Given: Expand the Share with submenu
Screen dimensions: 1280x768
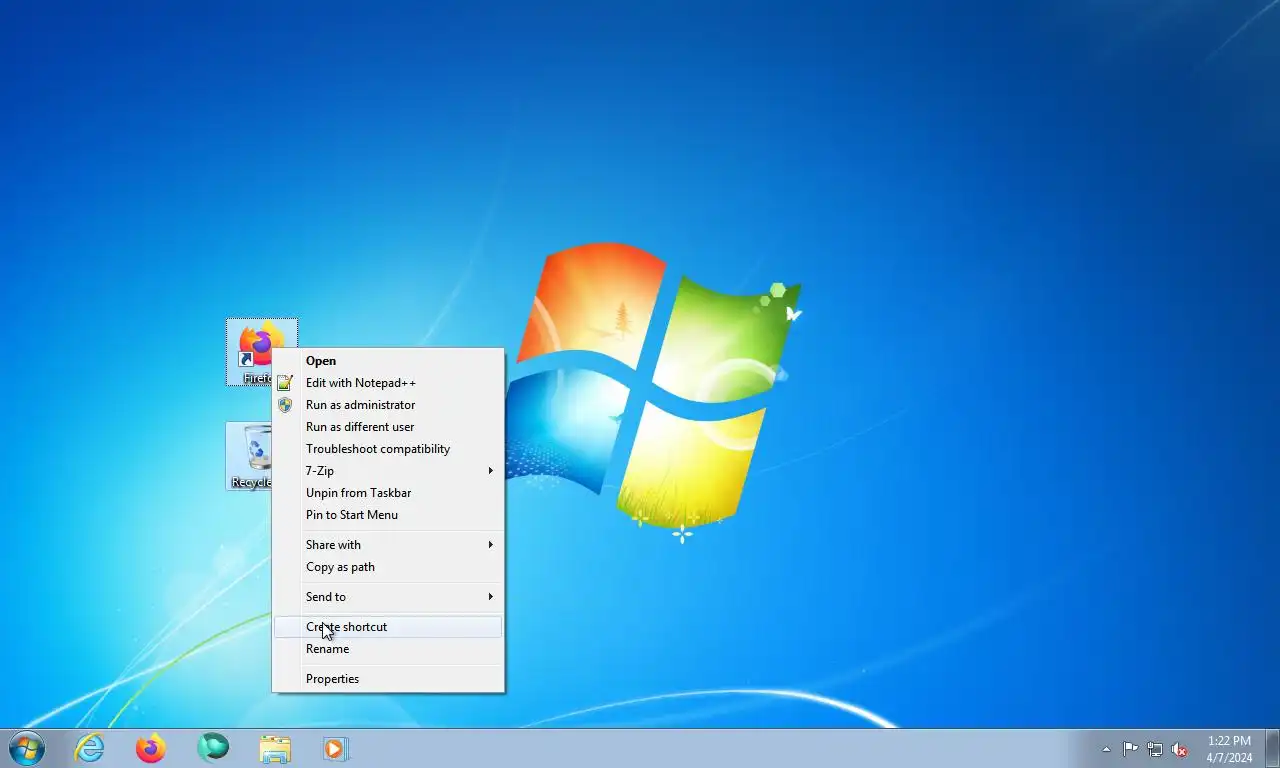Looking at the screenshot, I should tap(388, 545).
